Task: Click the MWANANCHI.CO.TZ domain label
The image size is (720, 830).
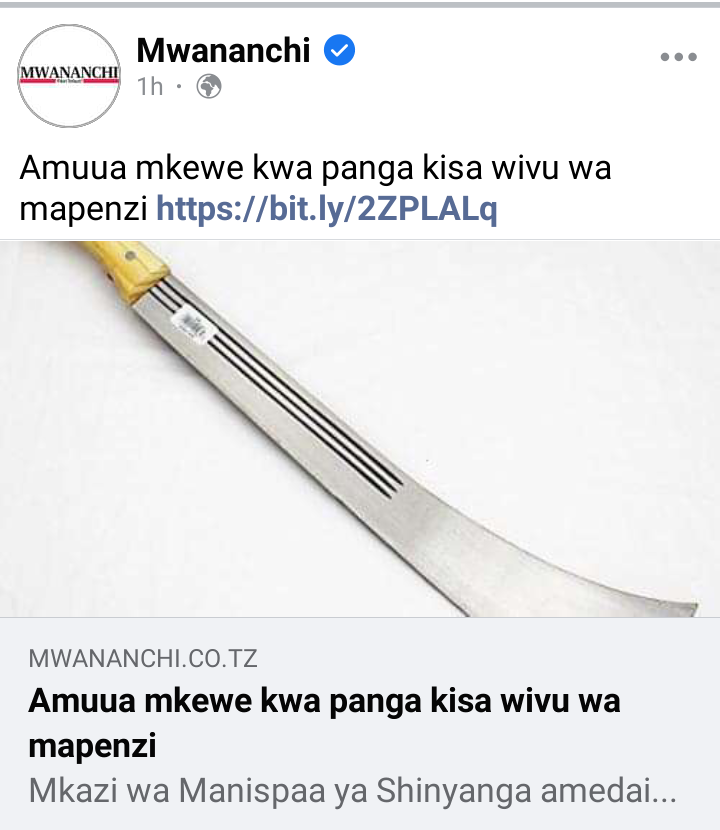Action: pyautogui.click(x=143, y=658)
